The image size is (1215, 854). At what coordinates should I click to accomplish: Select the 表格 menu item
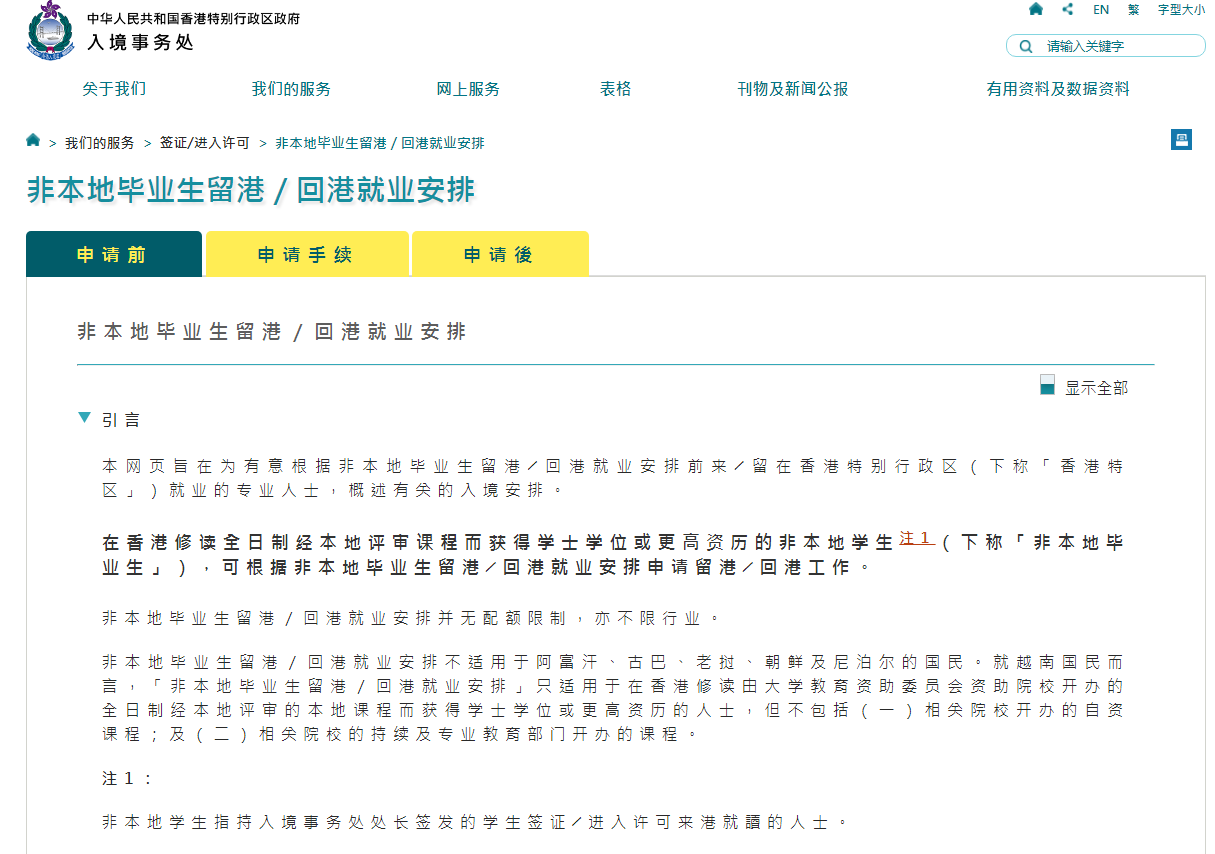pos(616,89)
